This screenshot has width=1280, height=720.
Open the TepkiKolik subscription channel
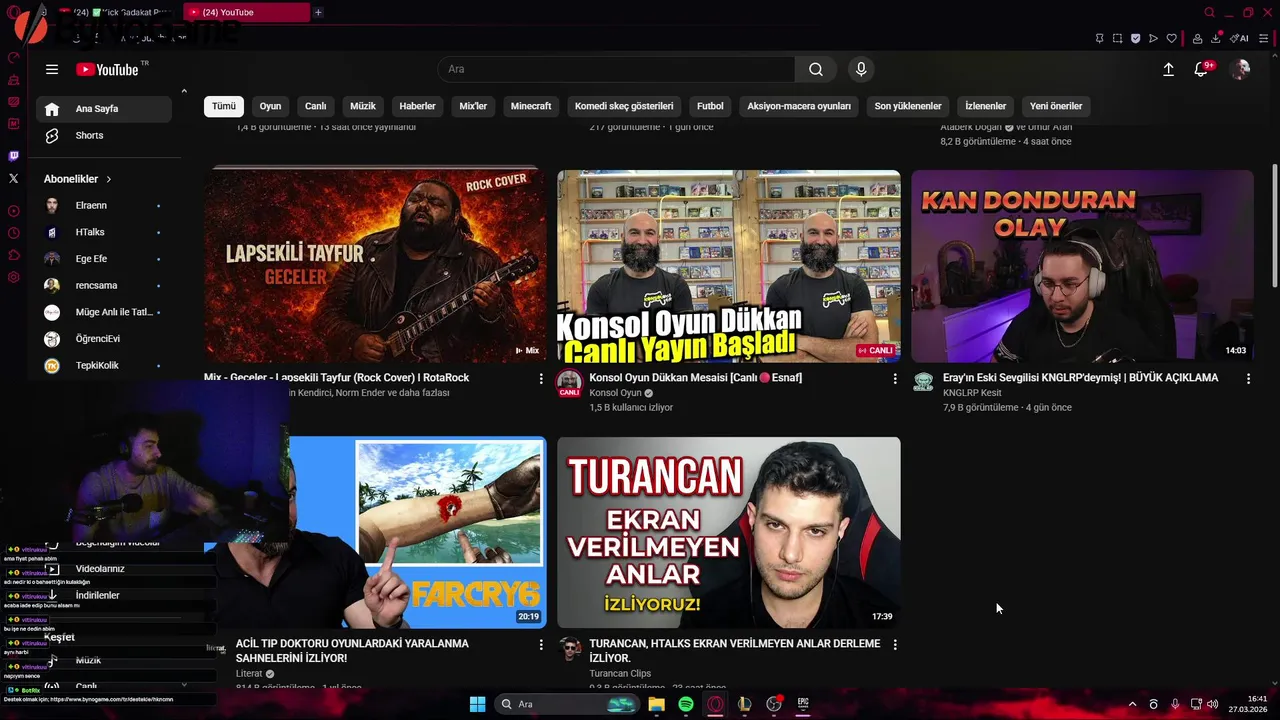tap(104, 365)
